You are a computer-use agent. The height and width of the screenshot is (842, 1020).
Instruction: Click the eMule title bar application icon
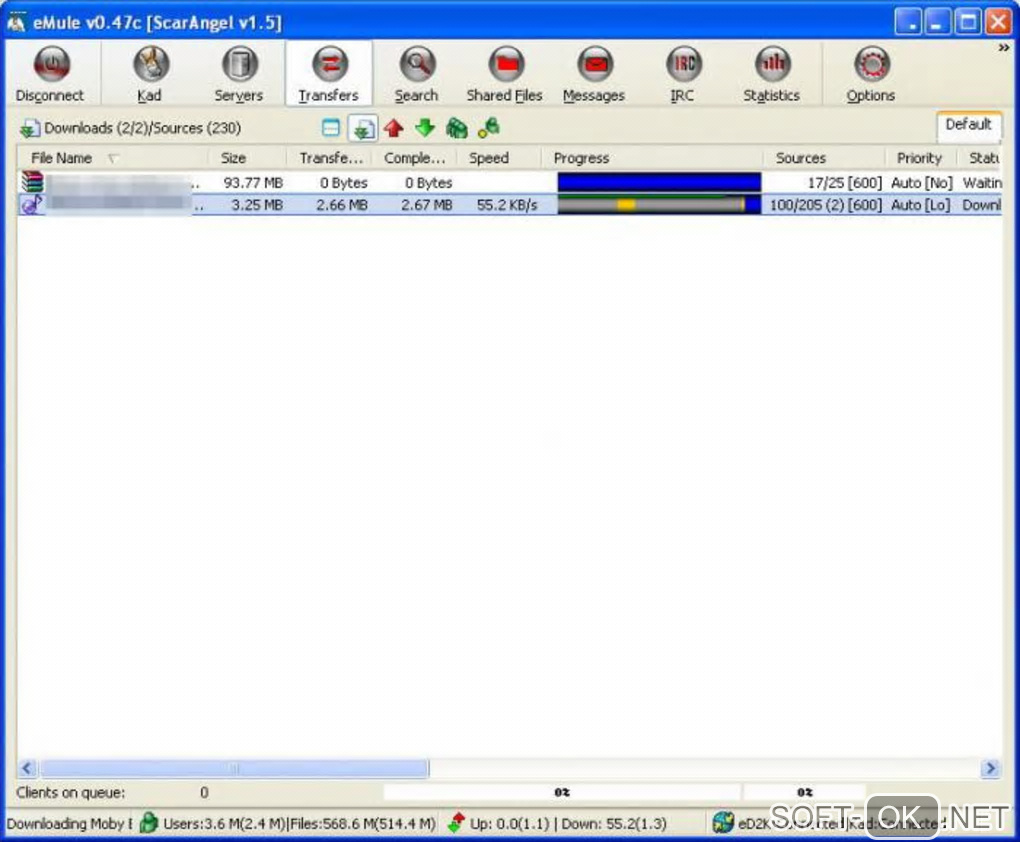click(16, 22)
